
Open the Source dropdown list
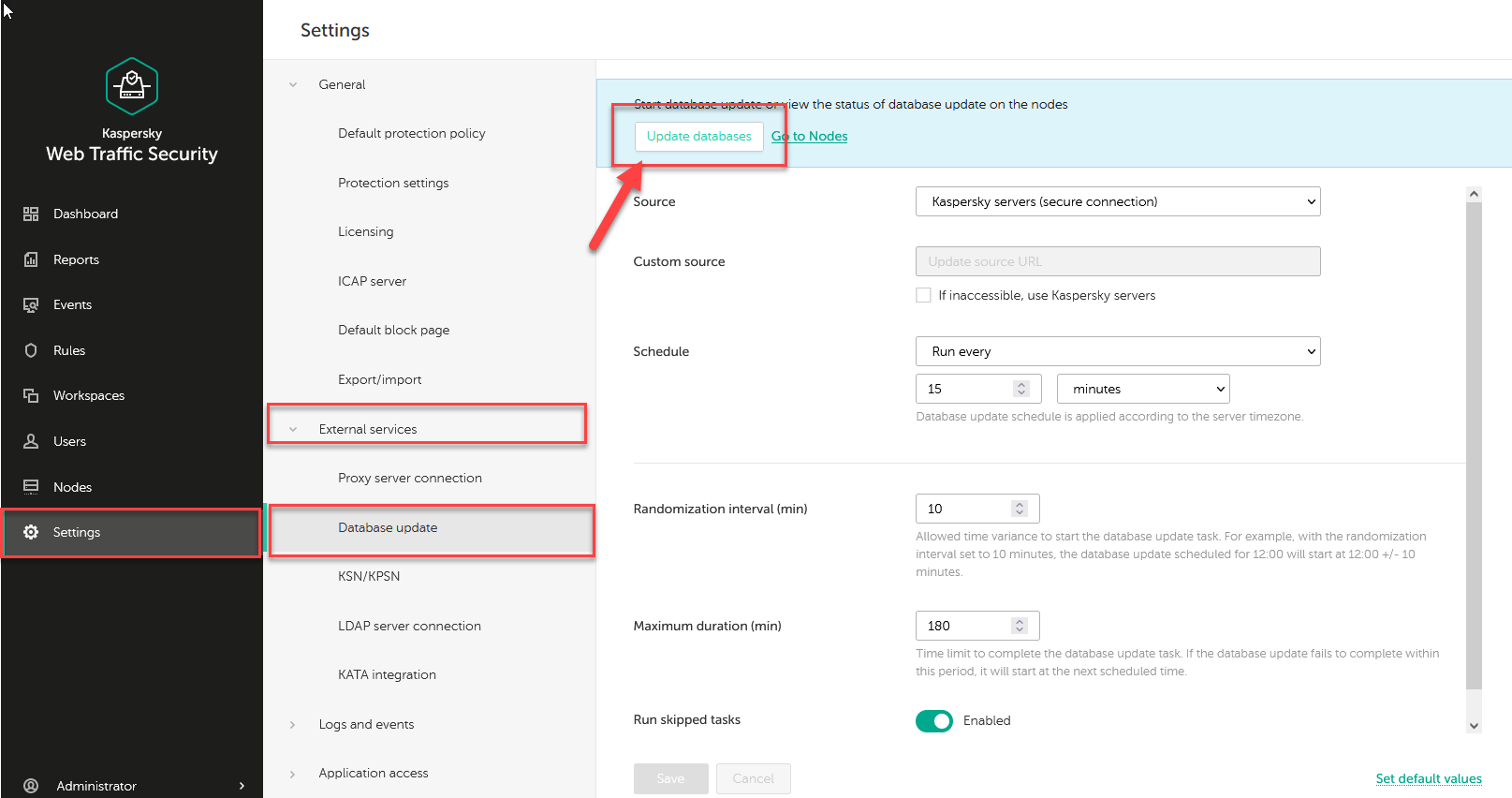(1118, 201)
